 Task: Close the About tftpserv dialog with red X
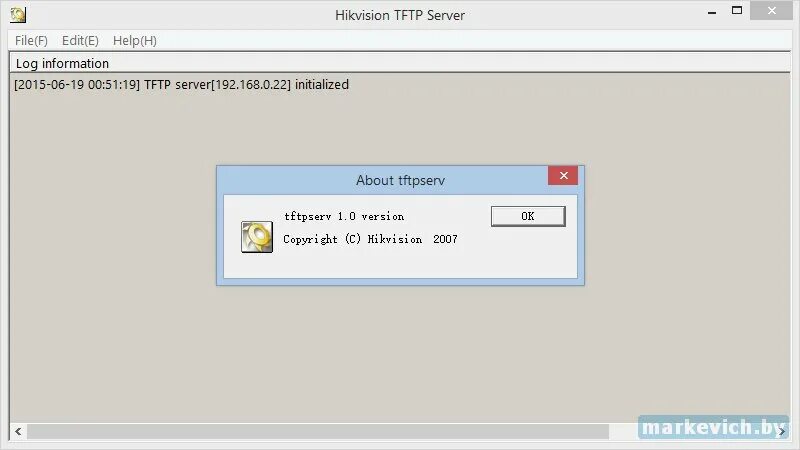pyautogui.click(x=563, y=176)
